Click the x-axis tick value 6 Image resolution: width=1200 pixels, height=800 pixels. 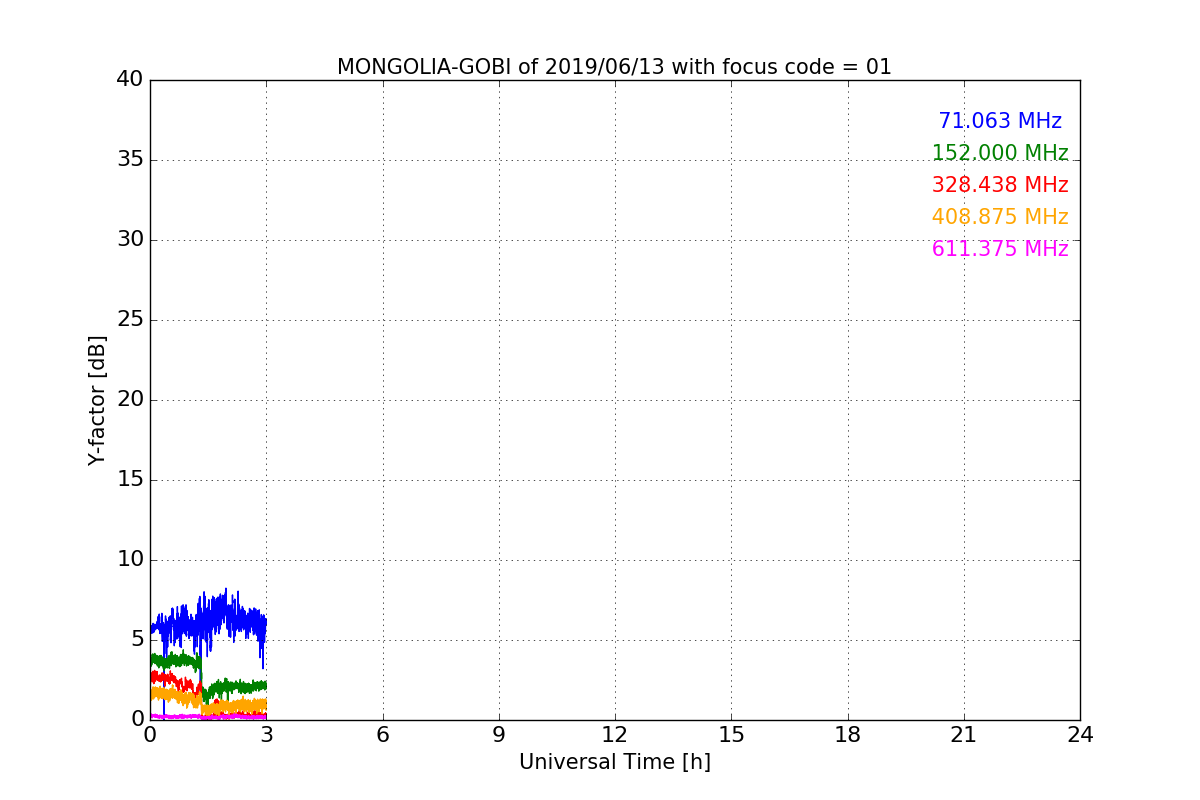(x=382, y=735)
